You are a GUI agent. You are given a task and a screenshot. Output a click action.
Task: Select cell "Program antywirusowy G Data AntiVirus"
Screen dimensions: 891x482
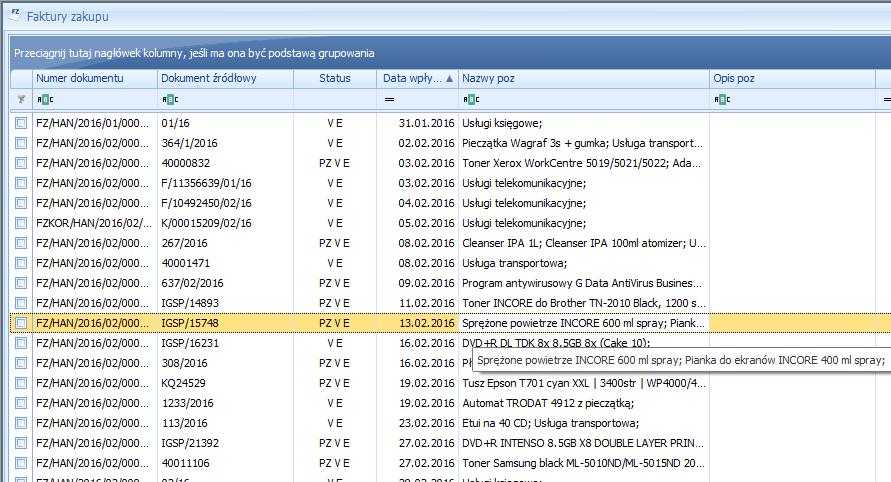point(584,283)
